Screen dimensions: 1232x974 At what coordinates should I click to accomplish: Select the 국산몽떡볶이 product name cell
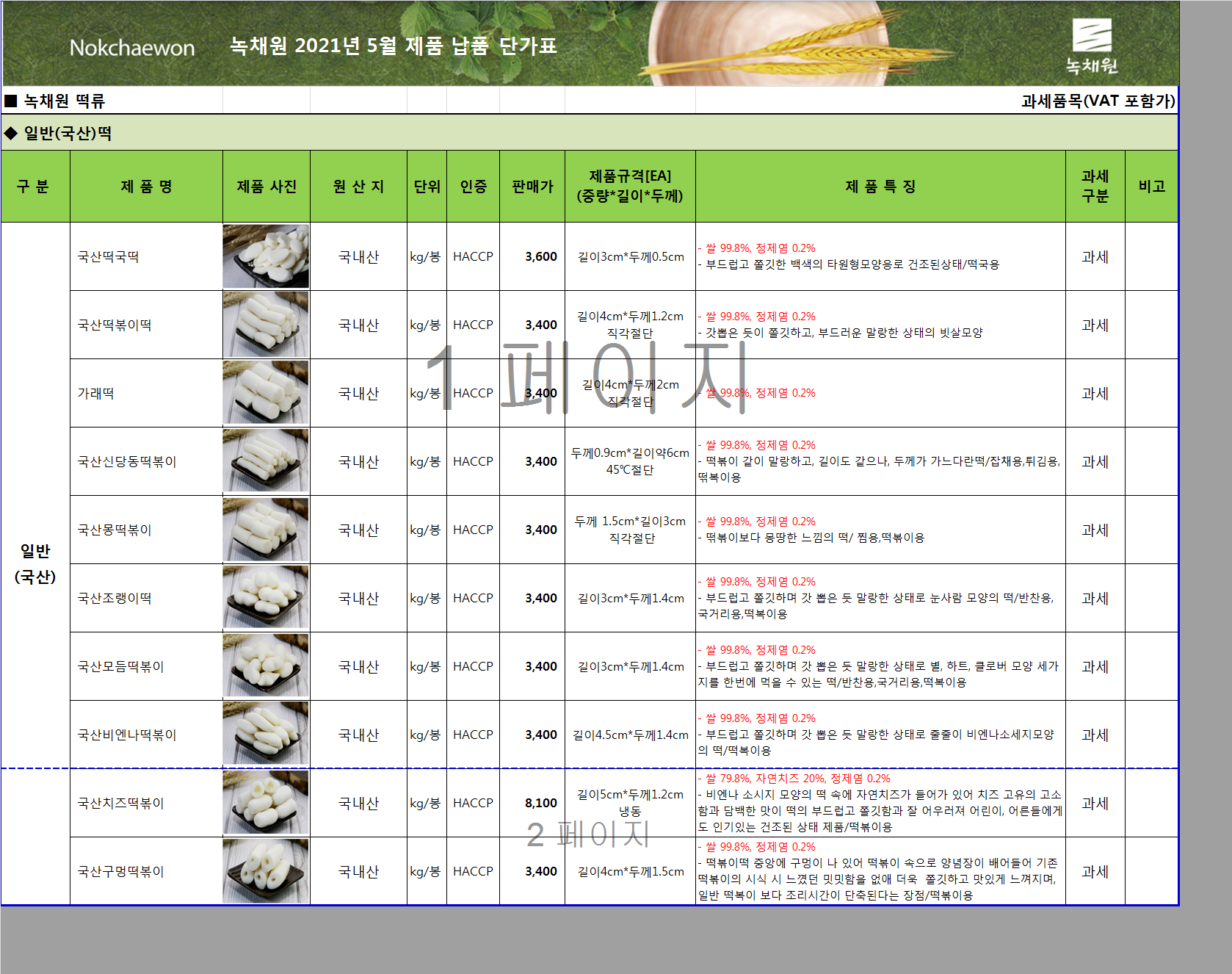coord(146,530)
